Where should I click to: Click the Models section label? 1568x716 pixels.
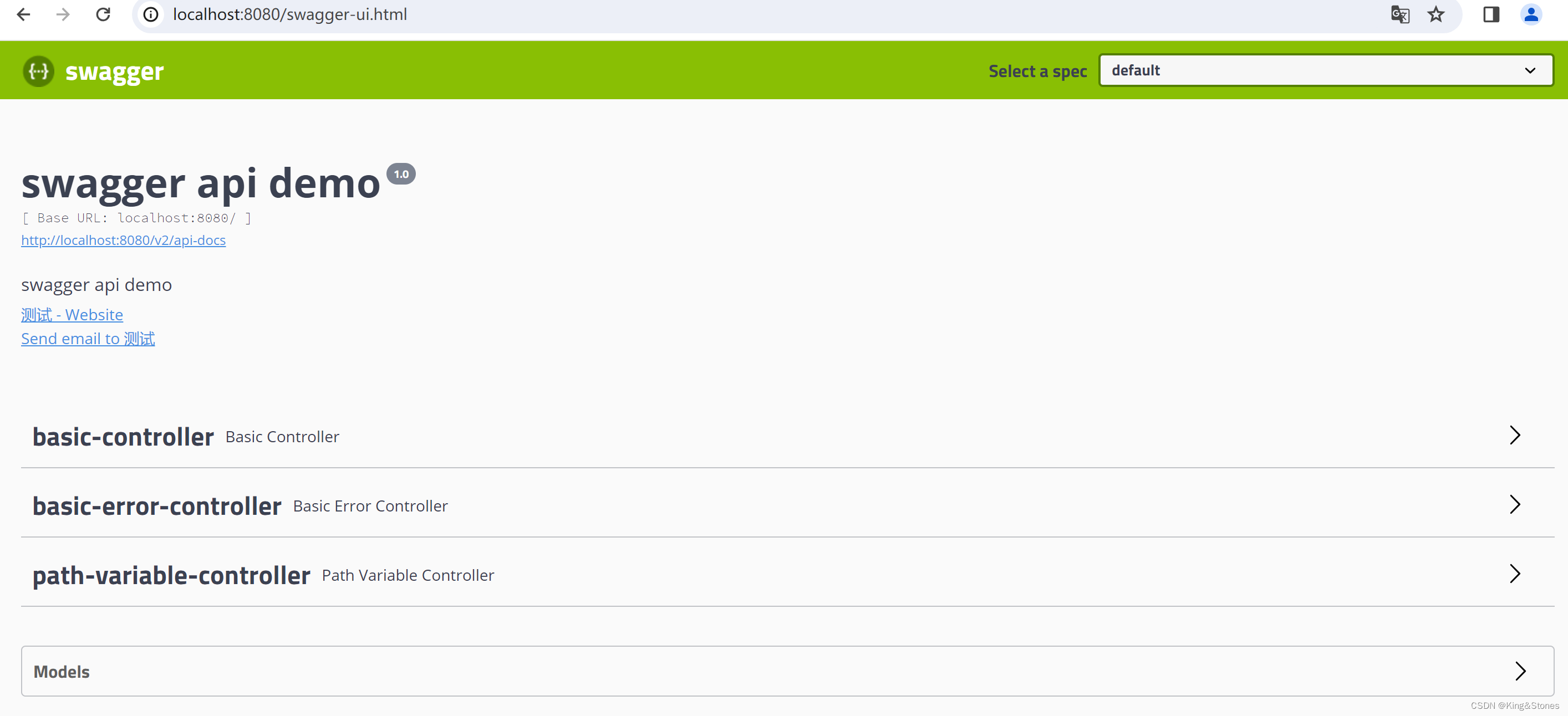click(x=62, y=672)
